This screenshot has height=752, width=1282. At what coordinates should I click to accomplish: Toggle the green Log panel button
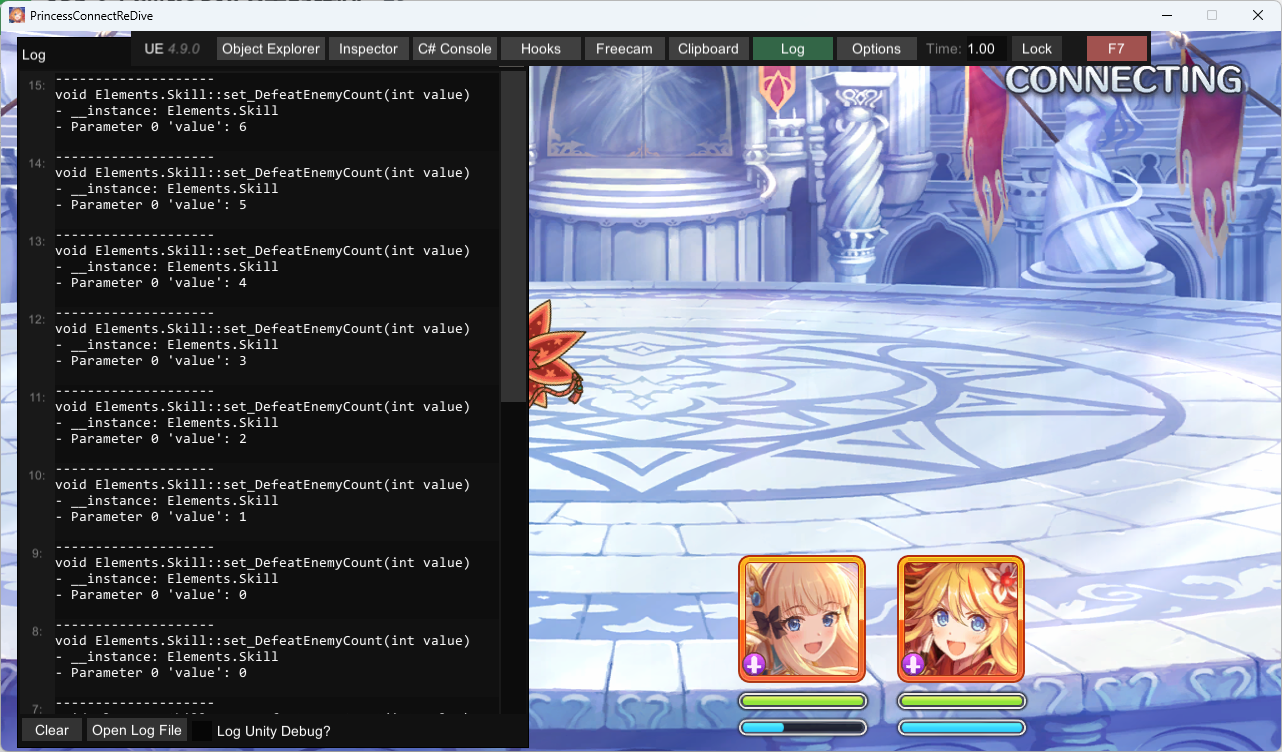tap(792, 49)
